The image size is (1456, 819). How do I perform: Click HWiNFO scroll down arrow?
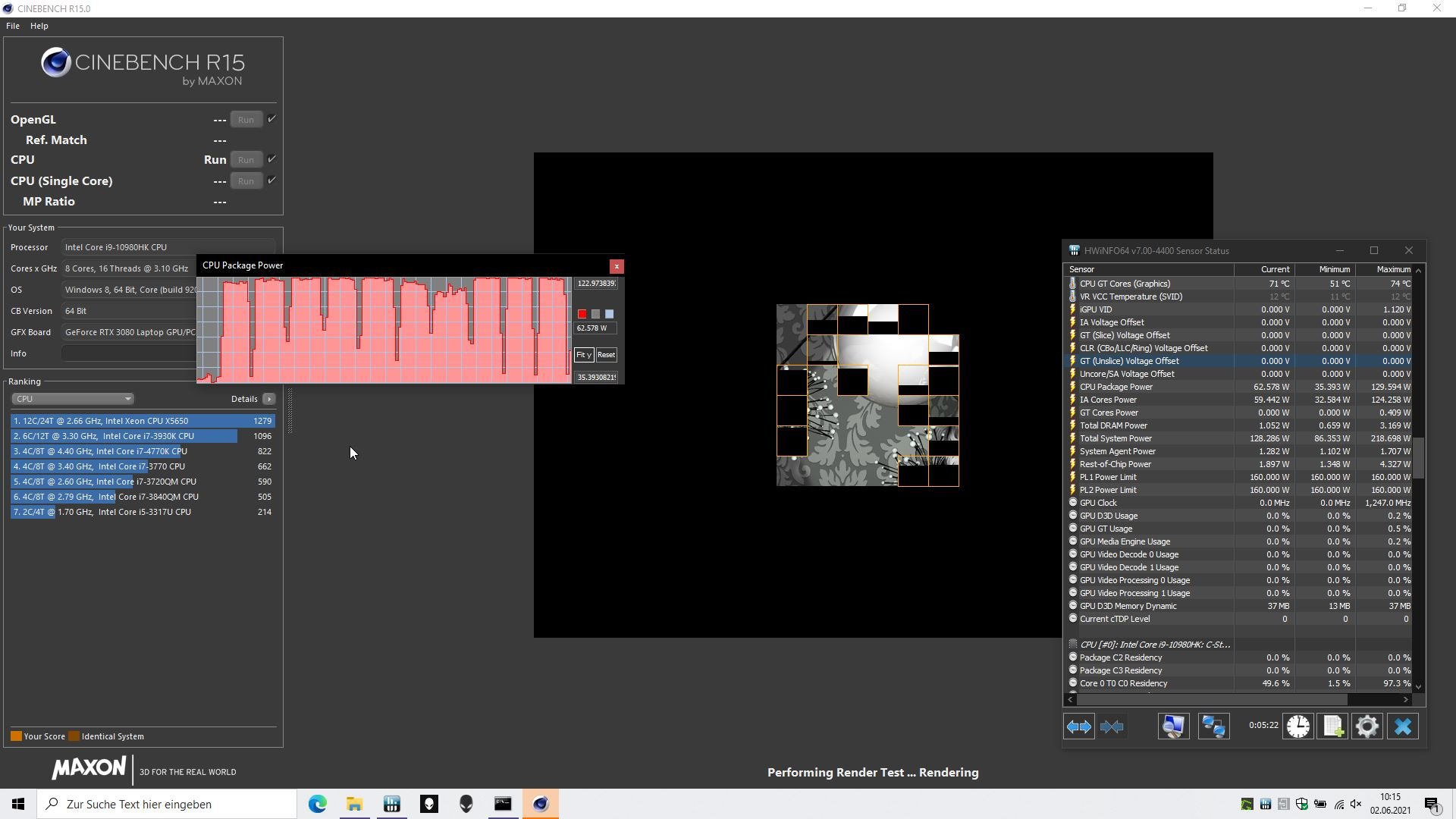(x=1419, y=686)
